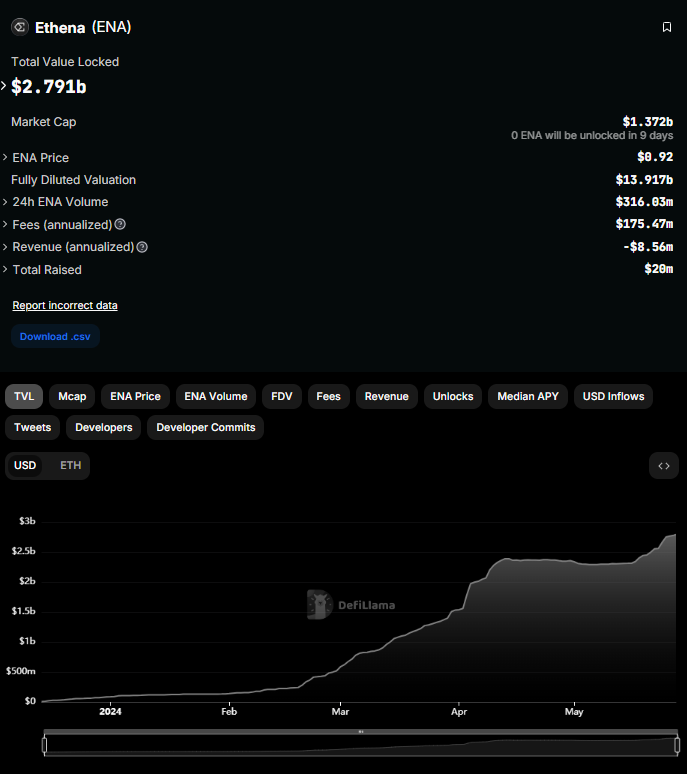Enable the Developer Commits chart metric

pos(206,427)
